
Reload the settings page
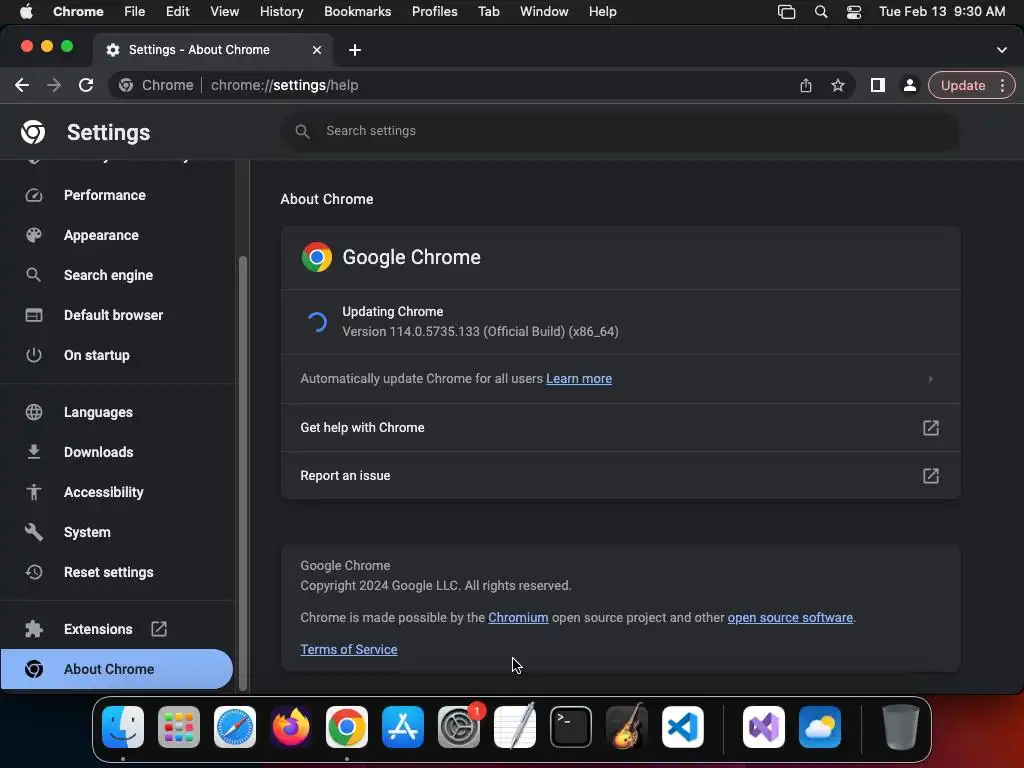pos(86,86)
